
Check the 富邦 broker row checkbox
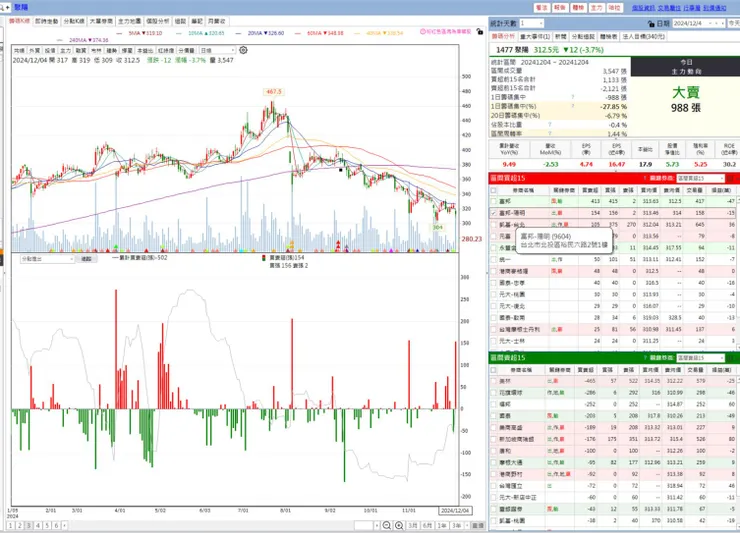(x=494, y=202)
